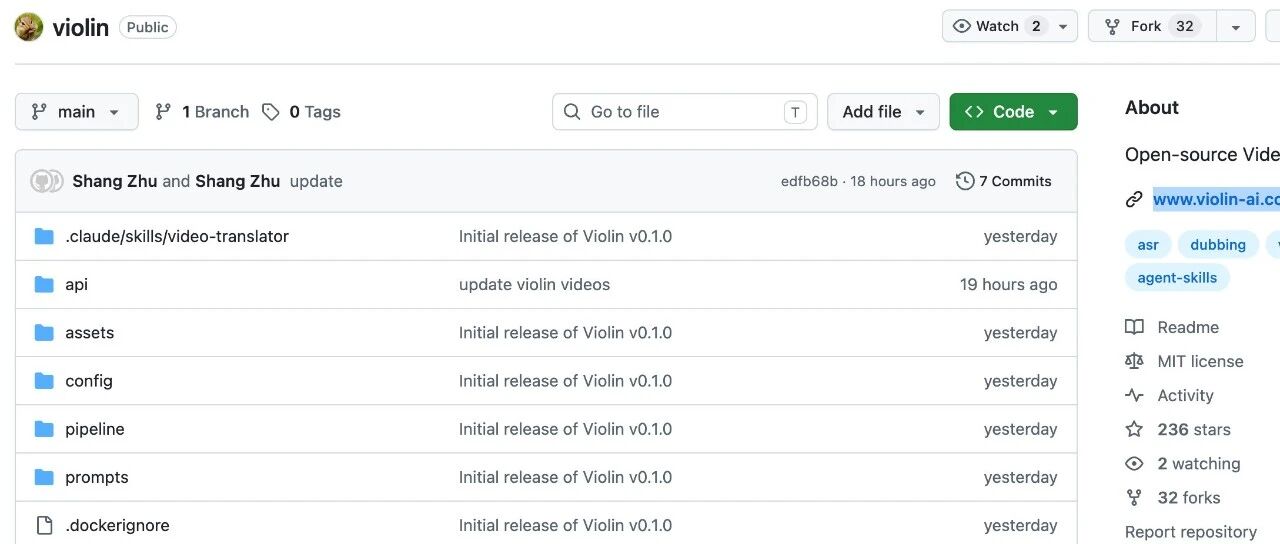
Task: Focus the Go to file search field
Action: [685, 112]
